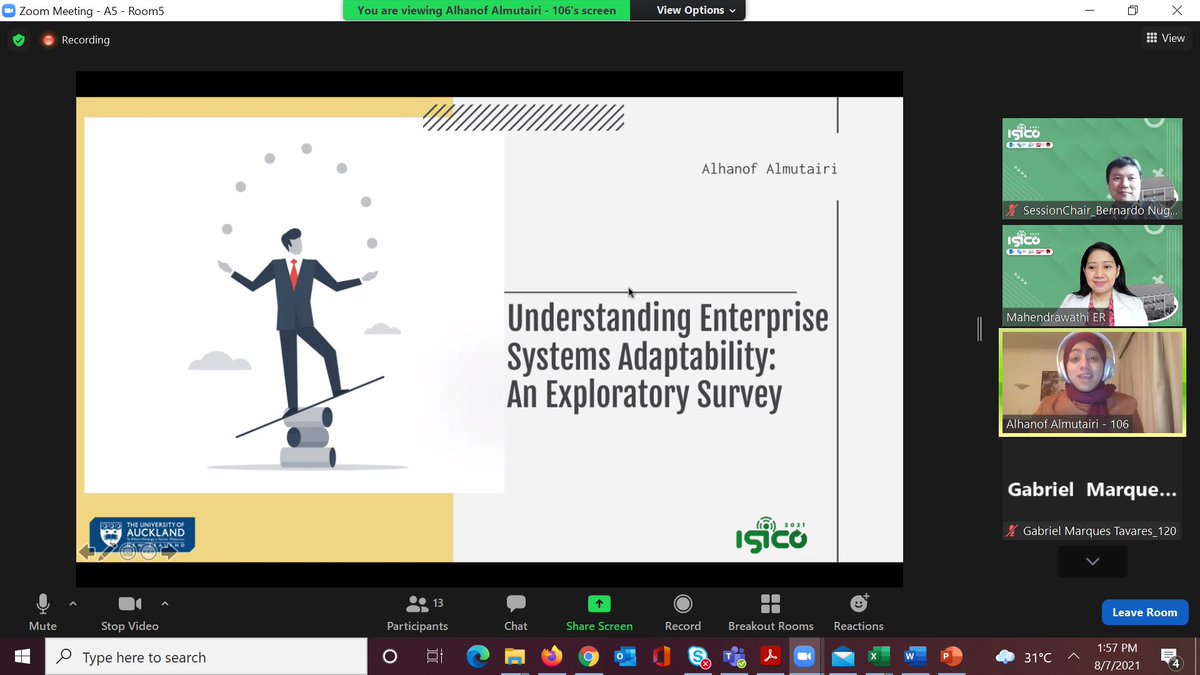Open Breakout Rooms

pos(771,612)
